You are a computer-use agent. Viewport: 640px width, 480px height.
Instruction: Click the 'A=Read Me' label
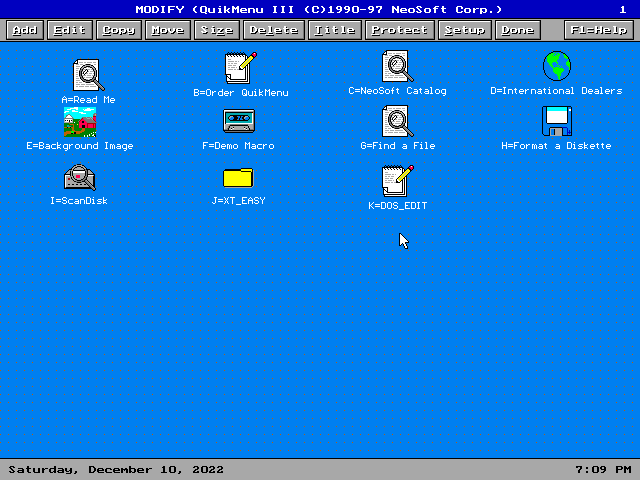click(x=88, y=100)
